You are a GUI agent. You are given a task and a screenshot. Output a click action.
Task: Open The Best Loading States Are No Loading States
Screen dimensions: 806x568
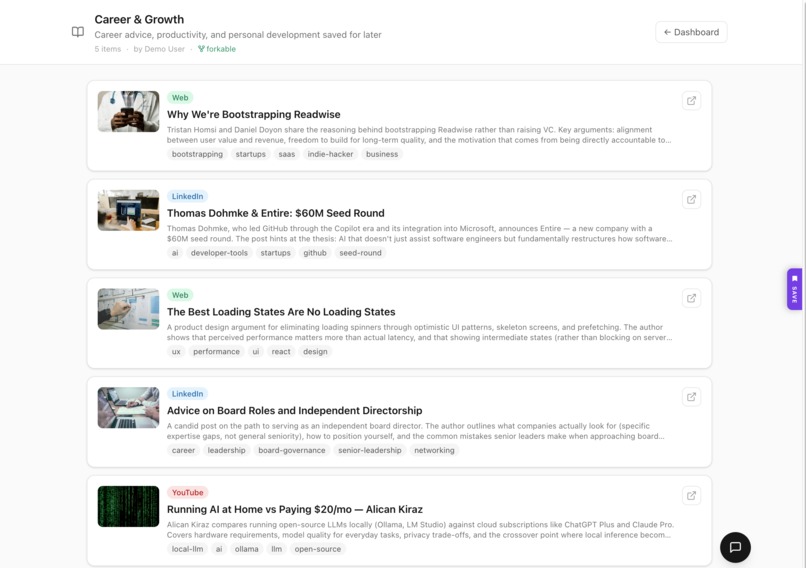pyautogui.click(x=281, y=312)
